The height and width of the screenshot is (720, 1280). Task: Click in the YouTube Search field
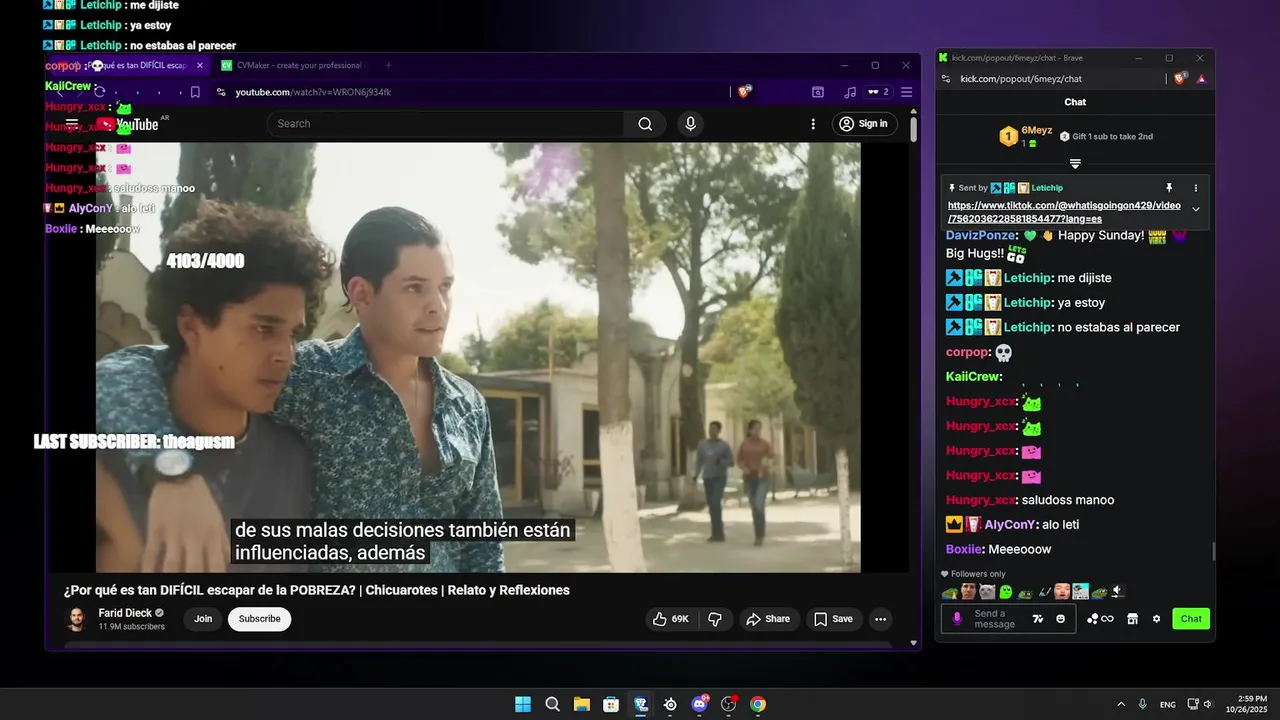coord(445,124)
